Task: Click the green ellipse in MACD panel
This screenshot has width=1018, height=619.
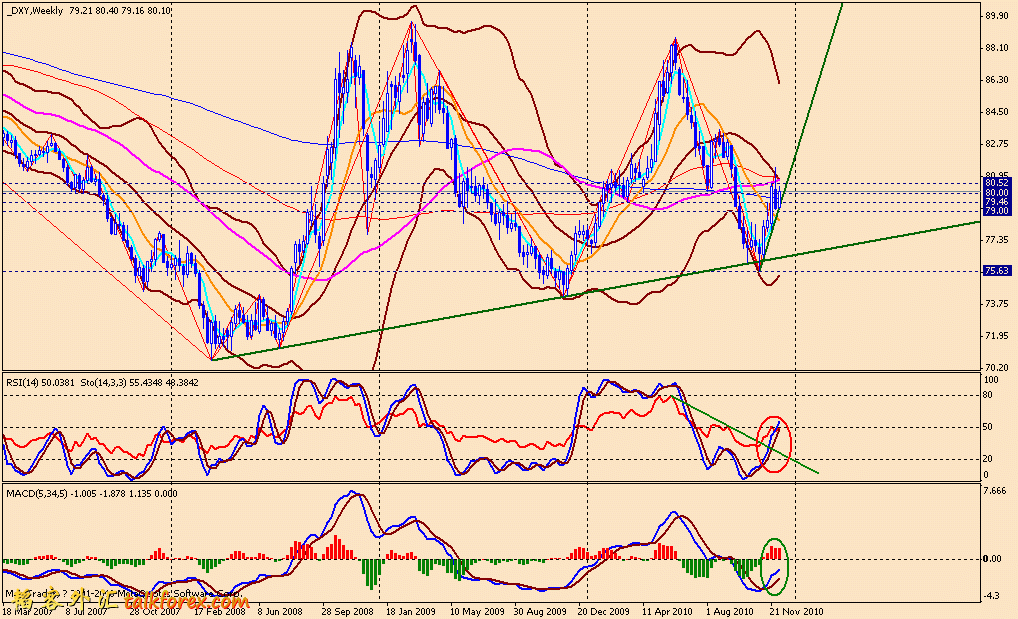Action: [774, 565]
